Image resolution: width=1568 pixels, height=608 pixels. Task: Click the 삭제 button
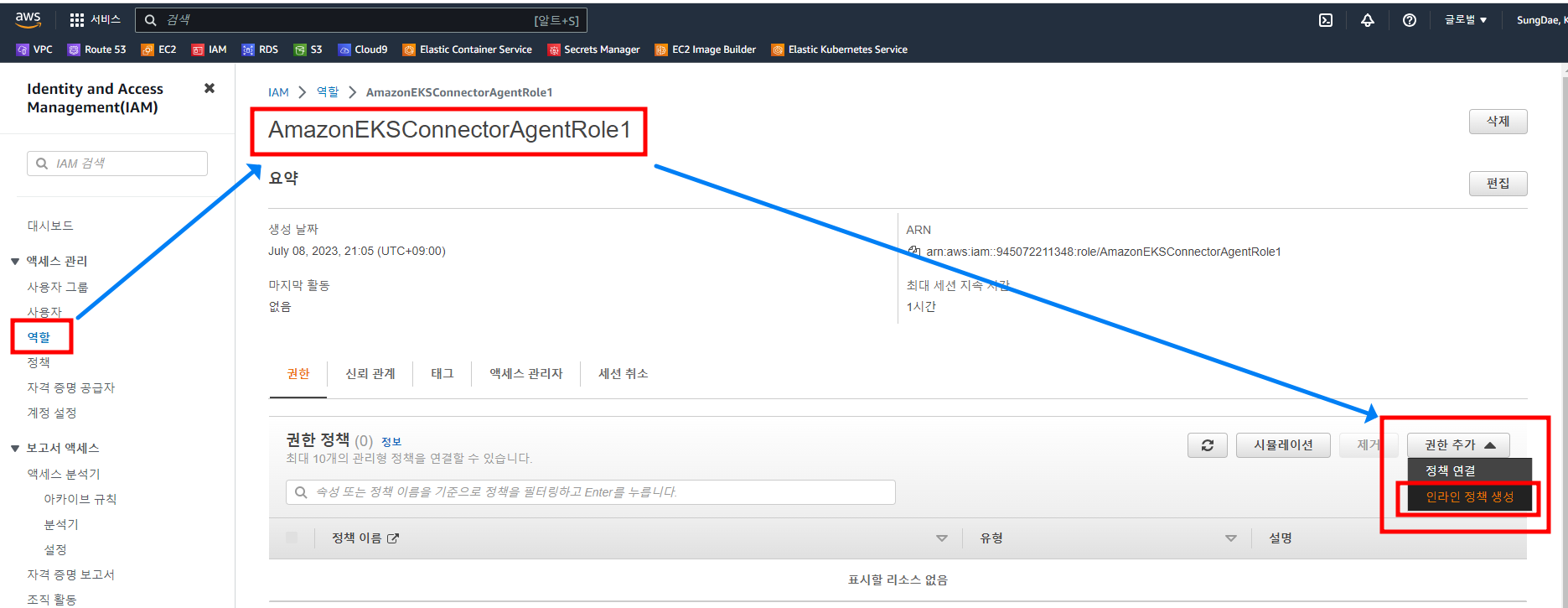click(1498, 122)
